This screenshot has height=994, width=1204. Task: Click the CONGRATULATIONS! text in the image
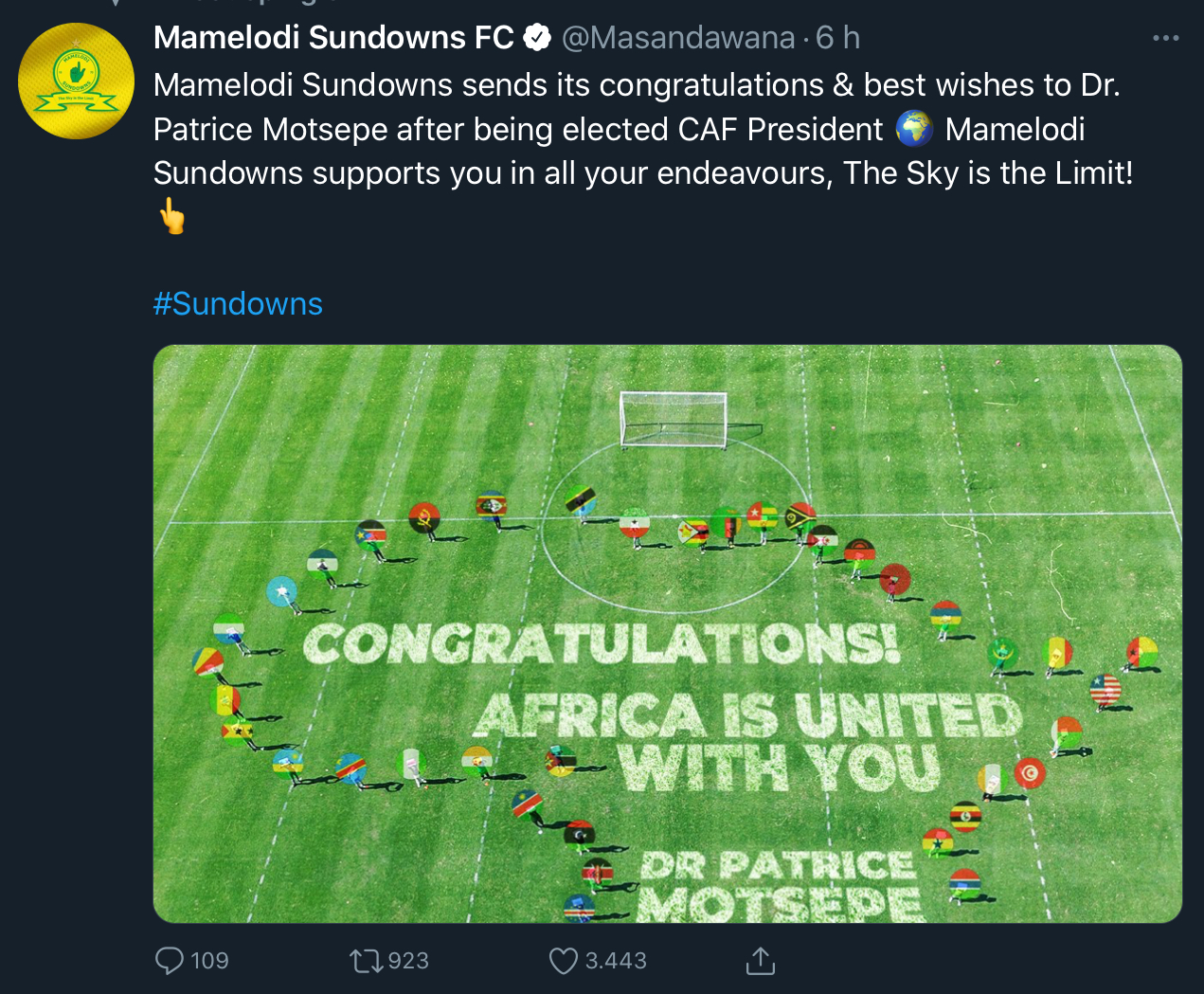pyautogui.click(x=601, y=644)
